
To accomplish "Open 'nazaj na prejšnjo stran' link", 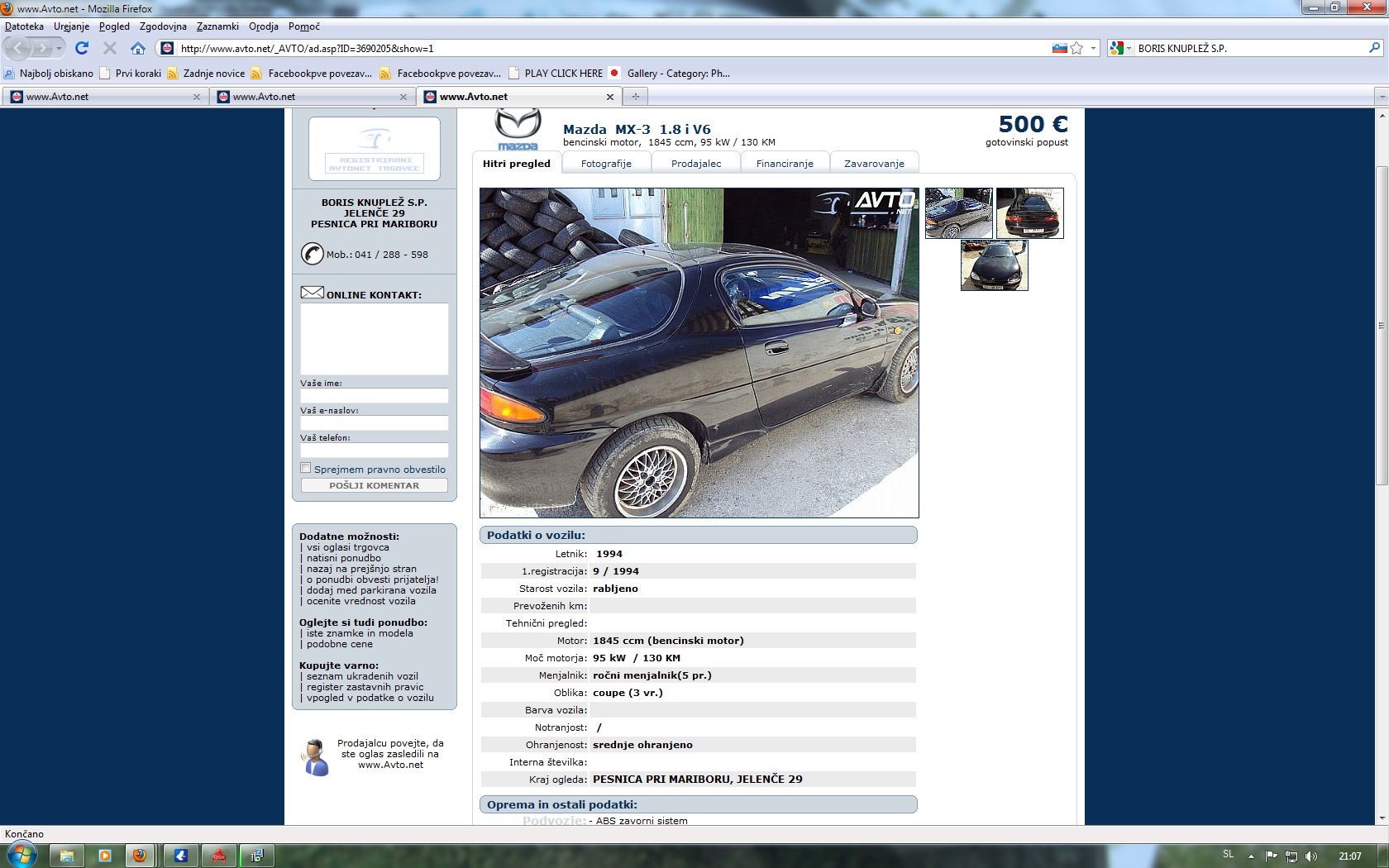I will click(x=361, y=569).
